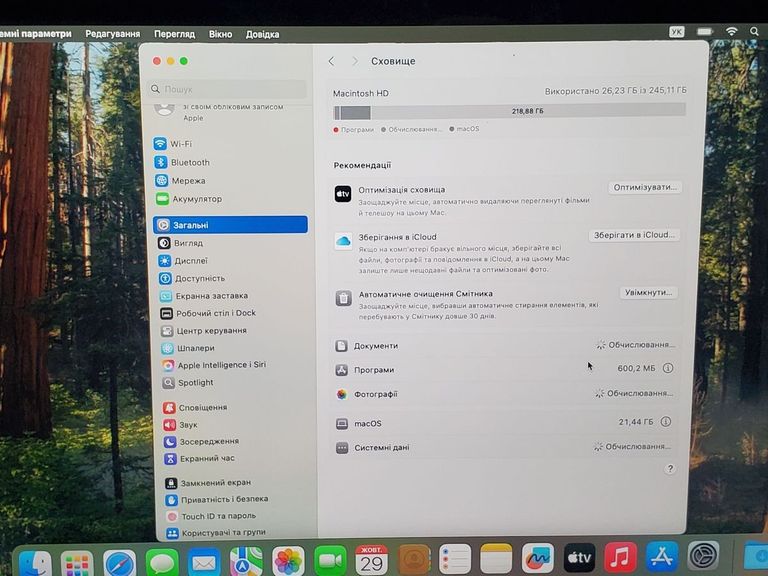
Task: Open Maps from the Dock
Action: pos(246,562)
